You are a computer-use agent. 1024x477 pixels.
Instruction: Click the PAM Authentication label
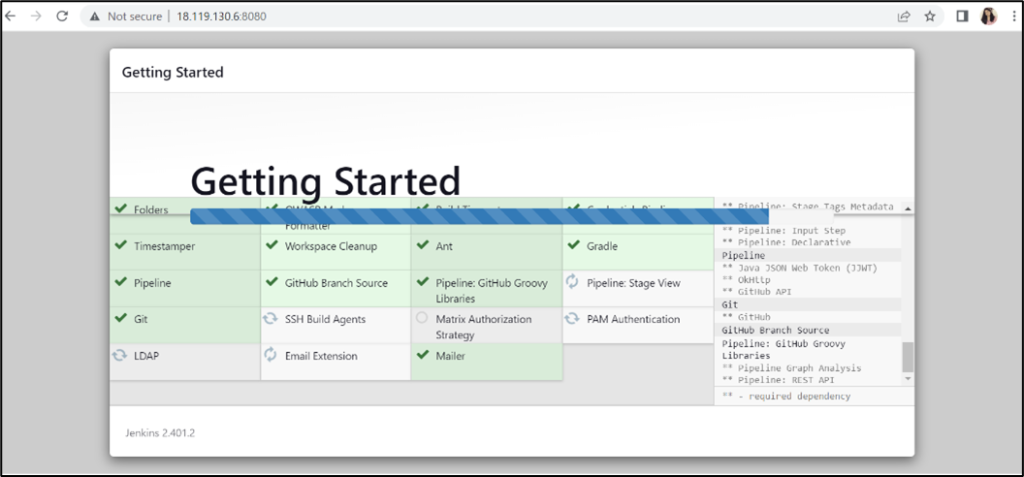tap(633, 320)
